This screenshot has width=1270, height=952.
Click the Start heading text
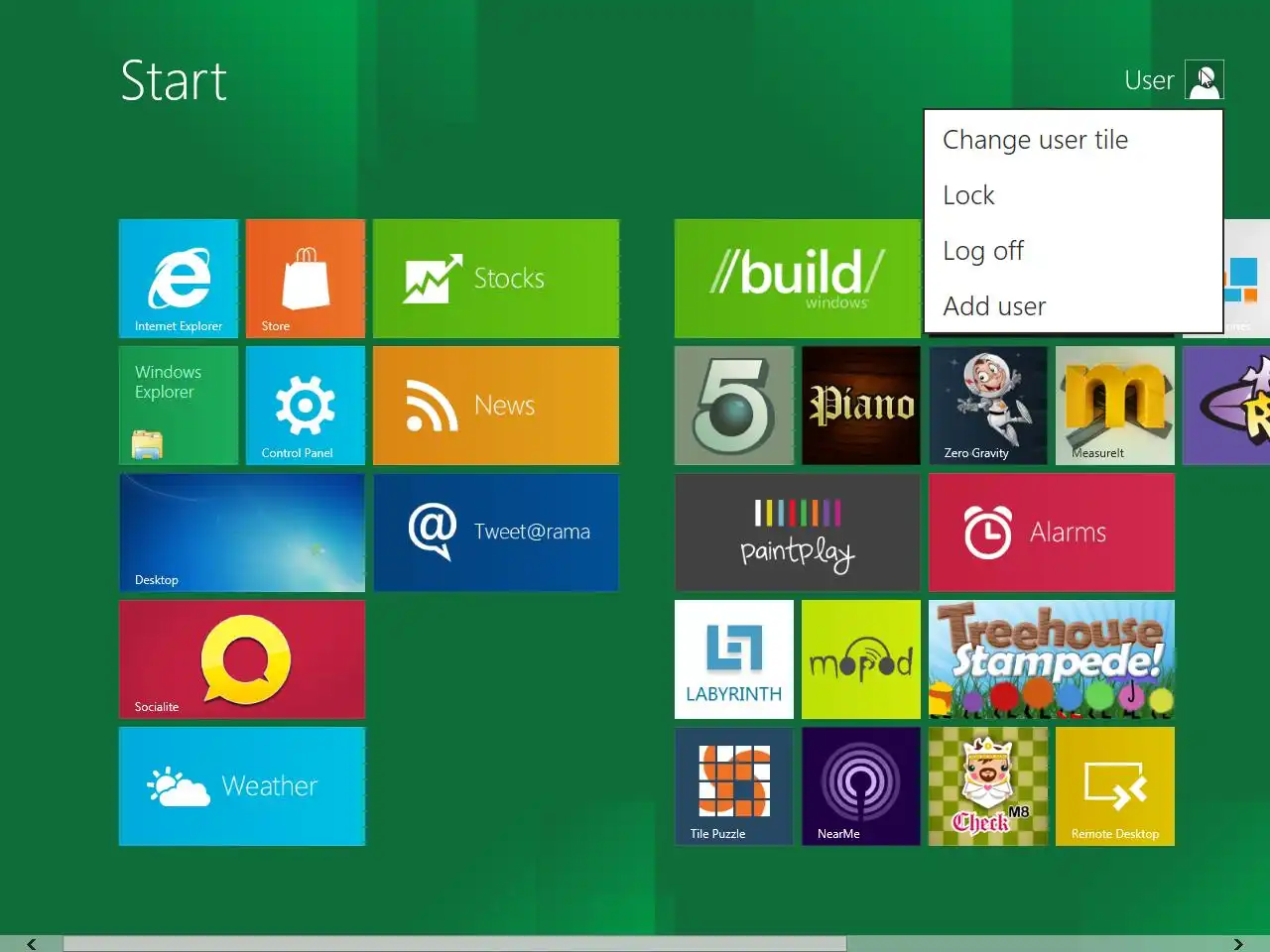click(x=174, y=80)
